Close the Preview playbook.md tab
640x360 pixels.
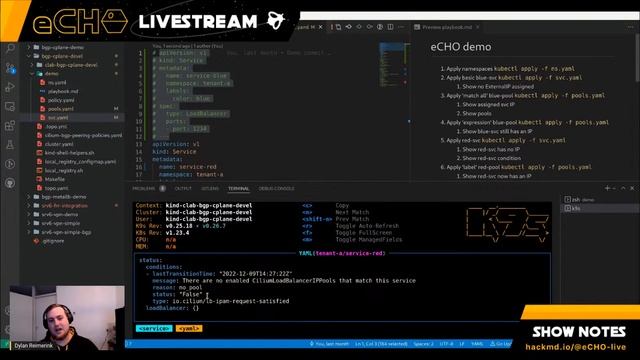tap(477, 27)
